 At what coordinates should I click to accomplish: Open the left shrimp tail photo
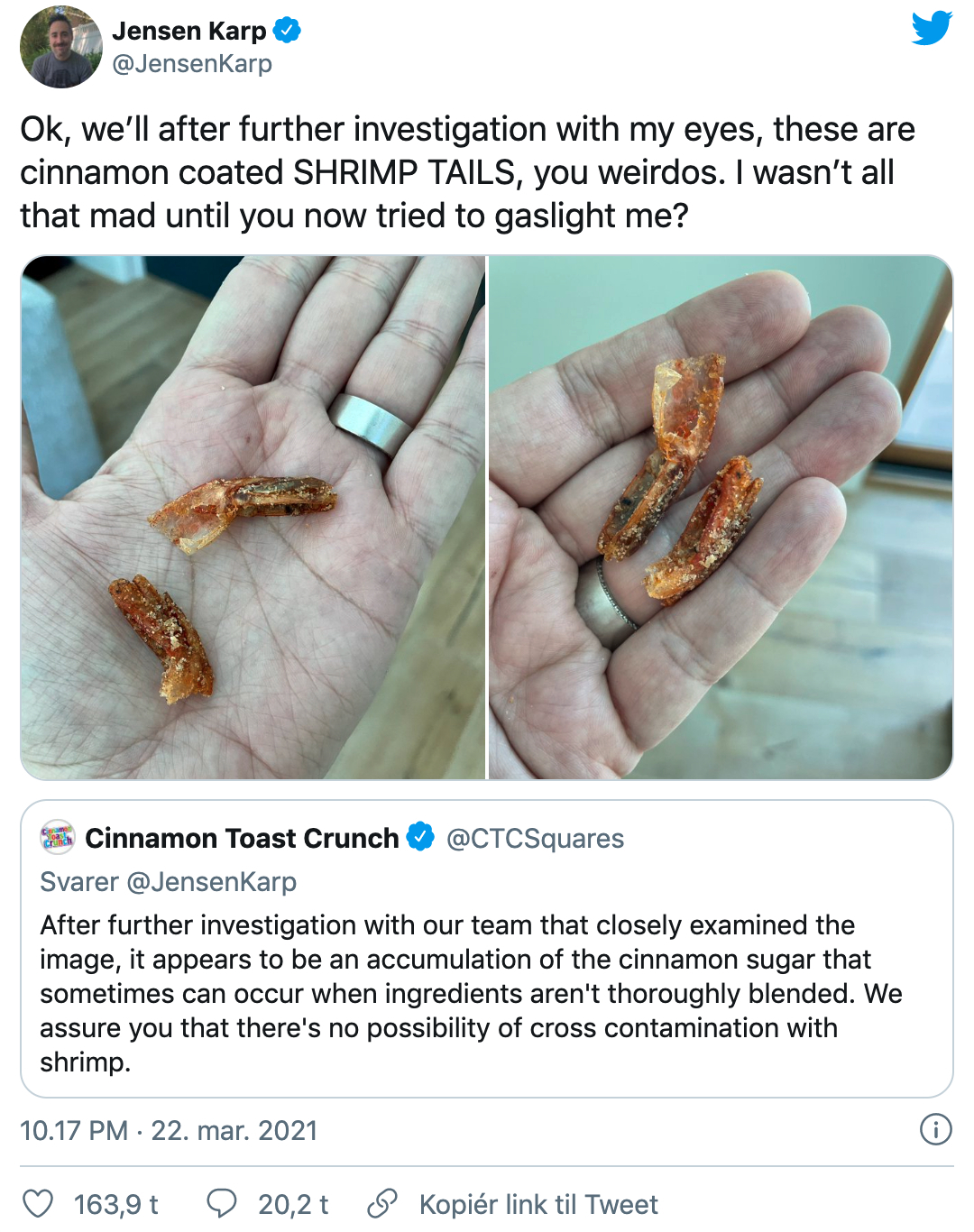coord(253,518)
